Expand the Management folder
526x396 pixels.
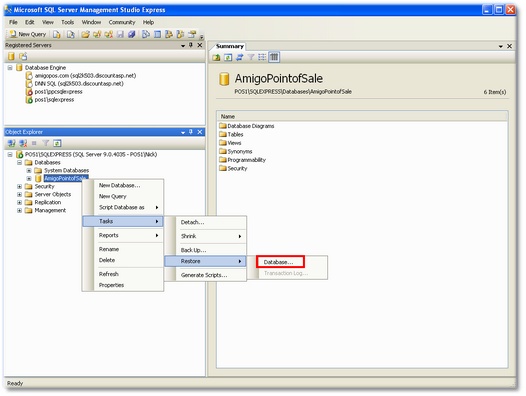tap(19, 210)
